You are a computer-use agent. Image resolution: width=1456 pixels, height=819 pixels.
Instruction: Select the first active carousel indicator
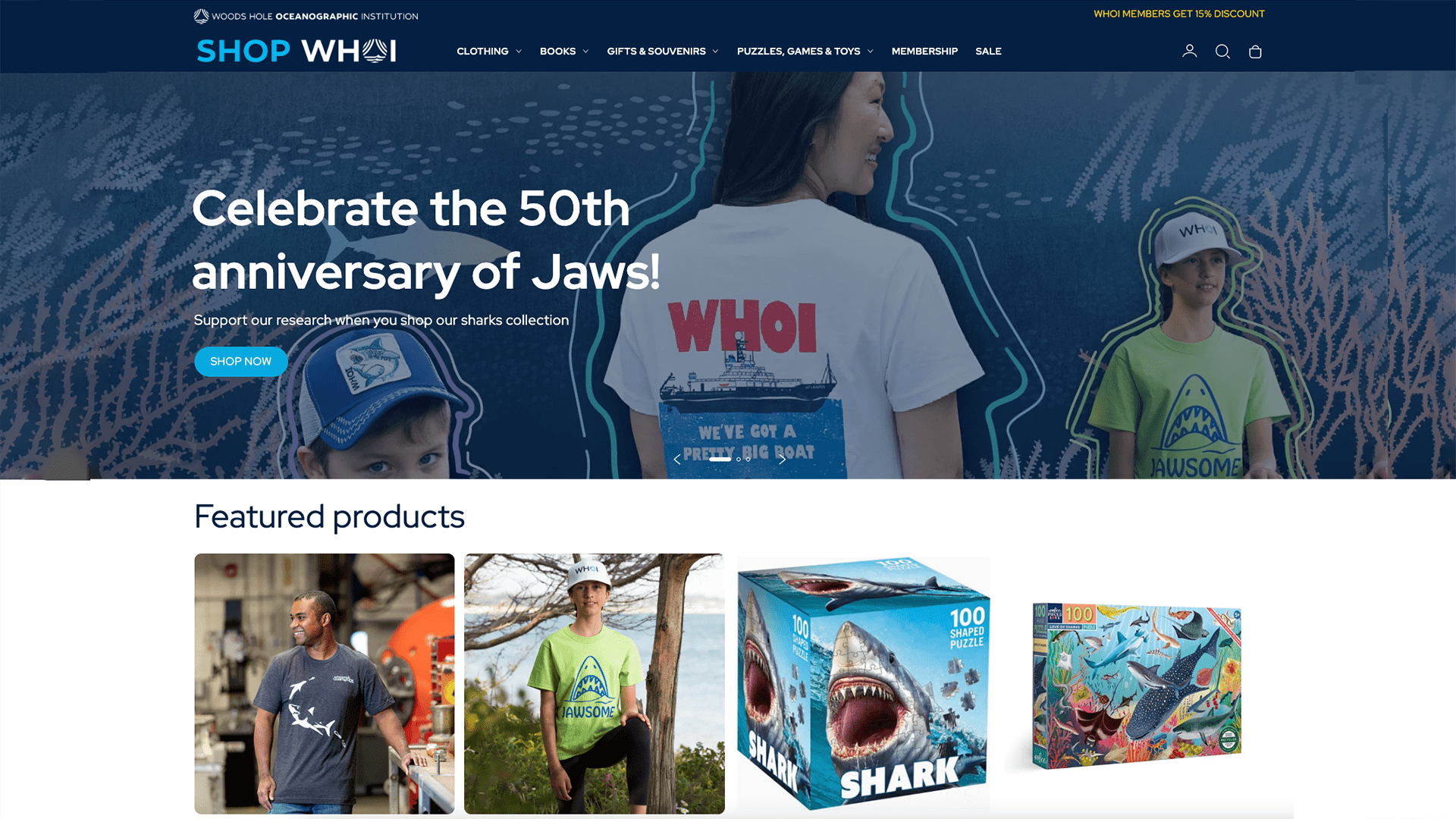tap(720, 459)
